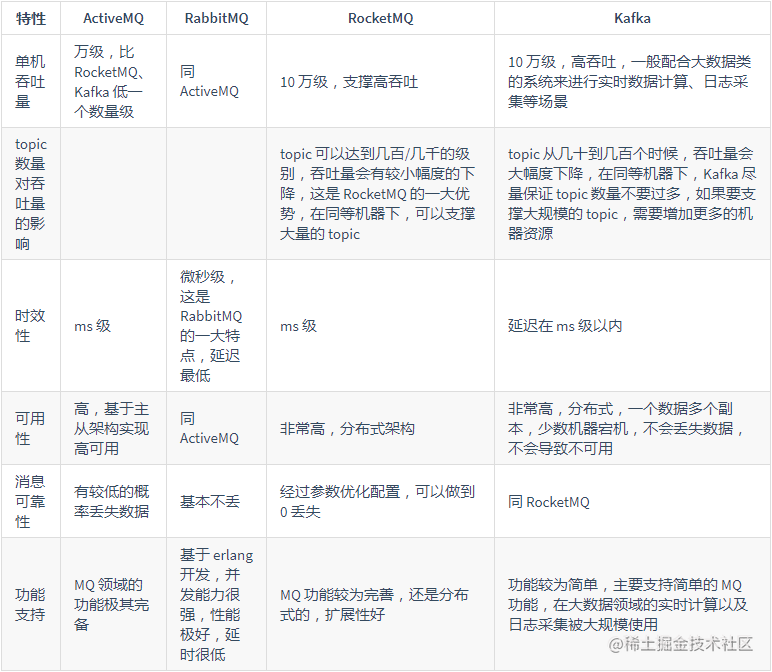
Task: Click the 功能支持 row label
Action: click(31, 604)
